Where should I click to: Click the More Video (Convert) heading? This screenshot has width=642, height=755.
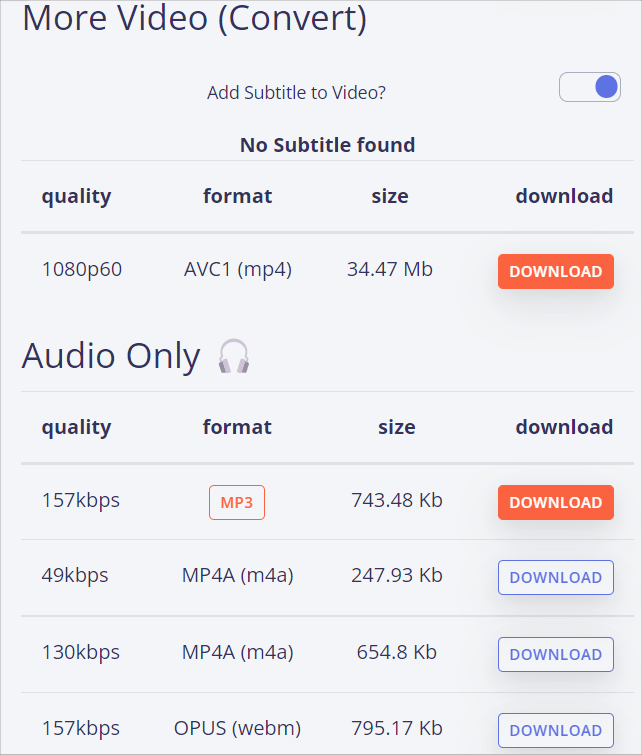(195, 18)
